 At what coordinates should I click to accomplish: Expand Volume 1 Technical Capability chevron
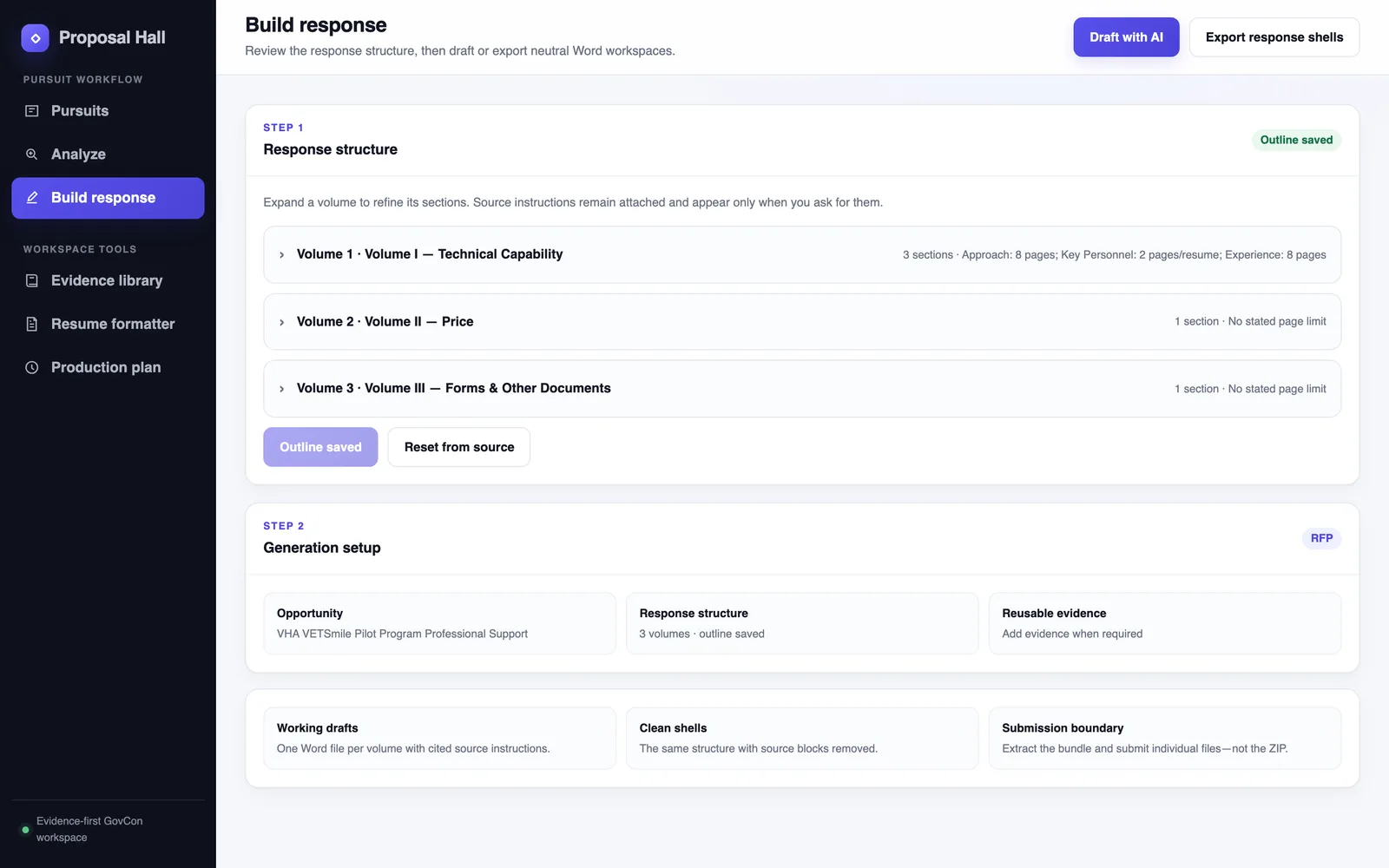pyautogui.click(x=281, y=255)
